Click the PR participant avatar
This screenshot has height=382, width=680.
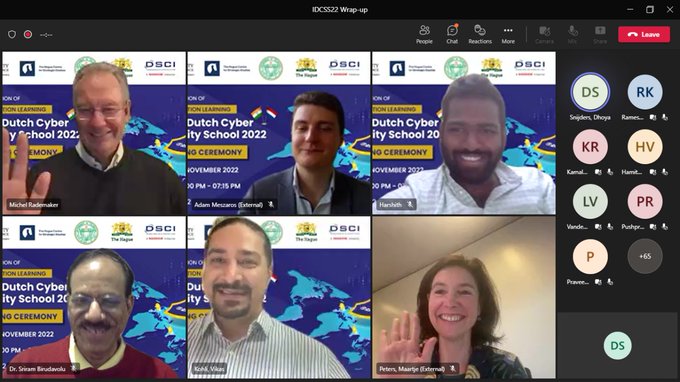click(x=645, y=201)
